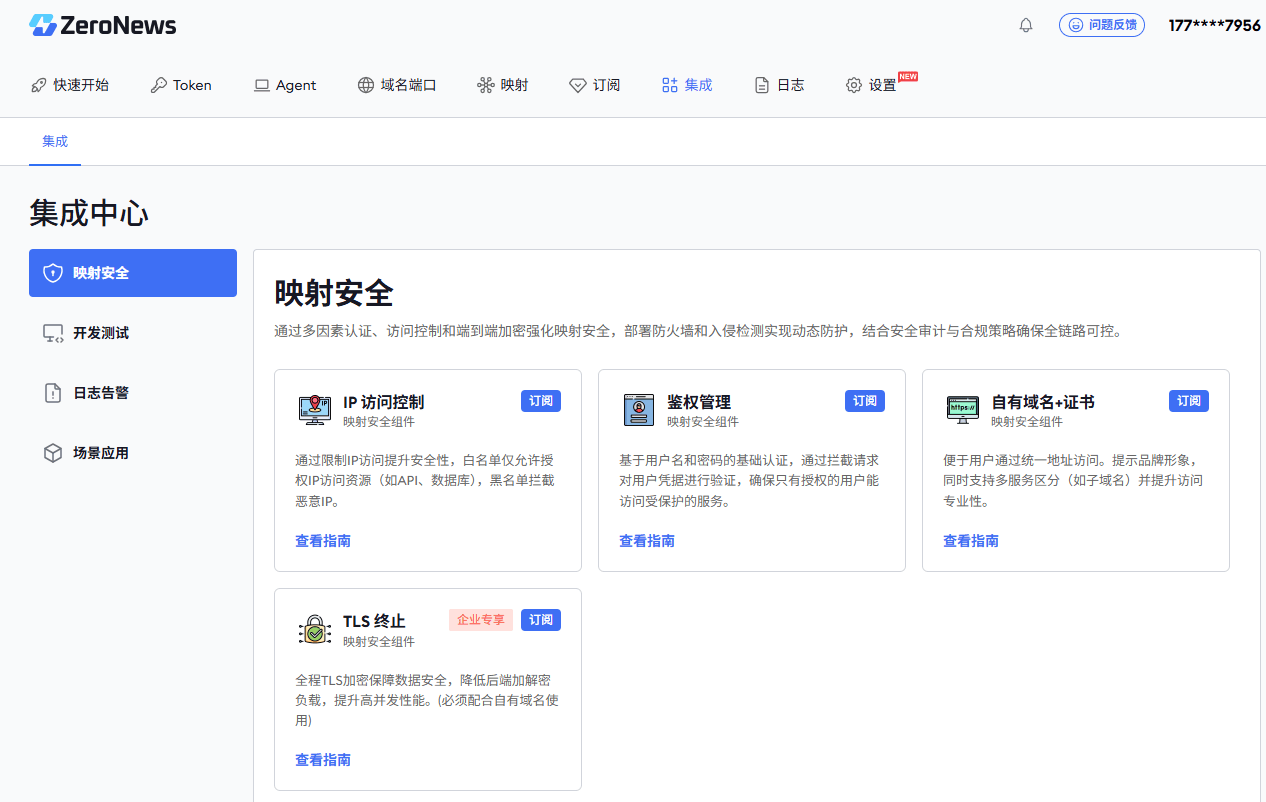
Task: Click the 问题反馈 feedback button
Action: (x=1102, y=25)
